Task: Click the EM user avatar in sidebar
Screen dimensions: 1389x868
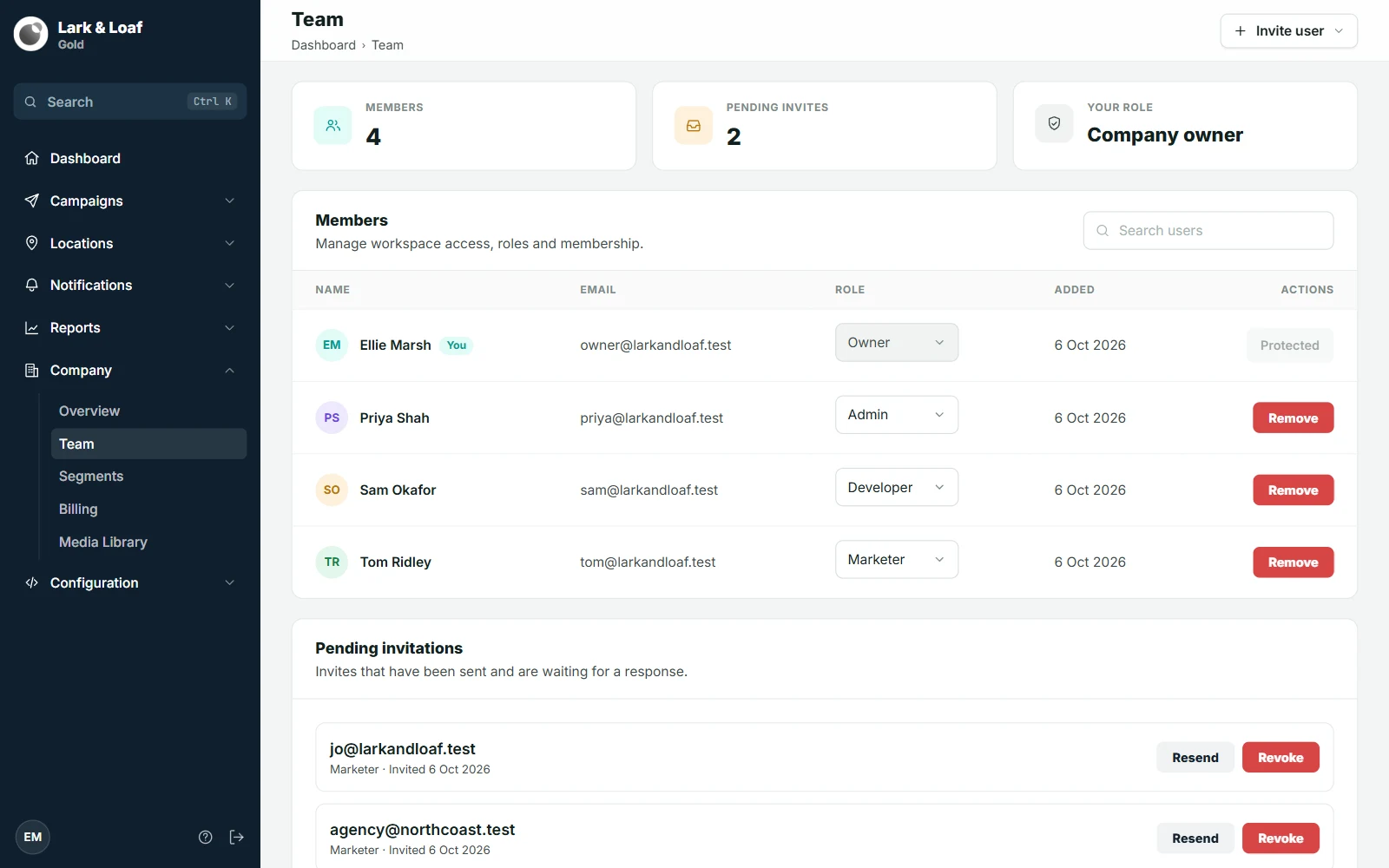Action: pos(33,837)
